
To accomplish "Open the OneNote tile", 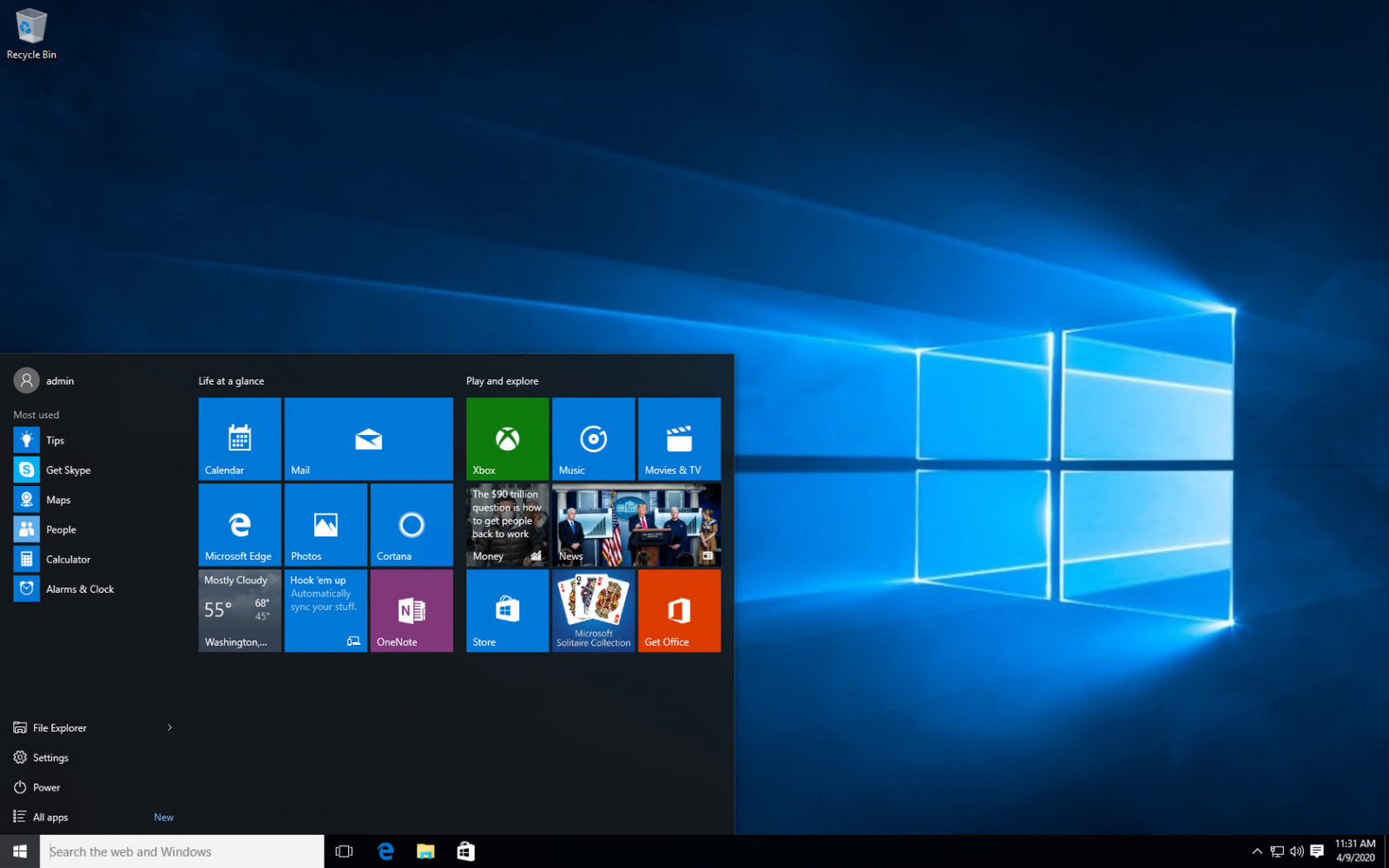I will (x=411, y=610).
